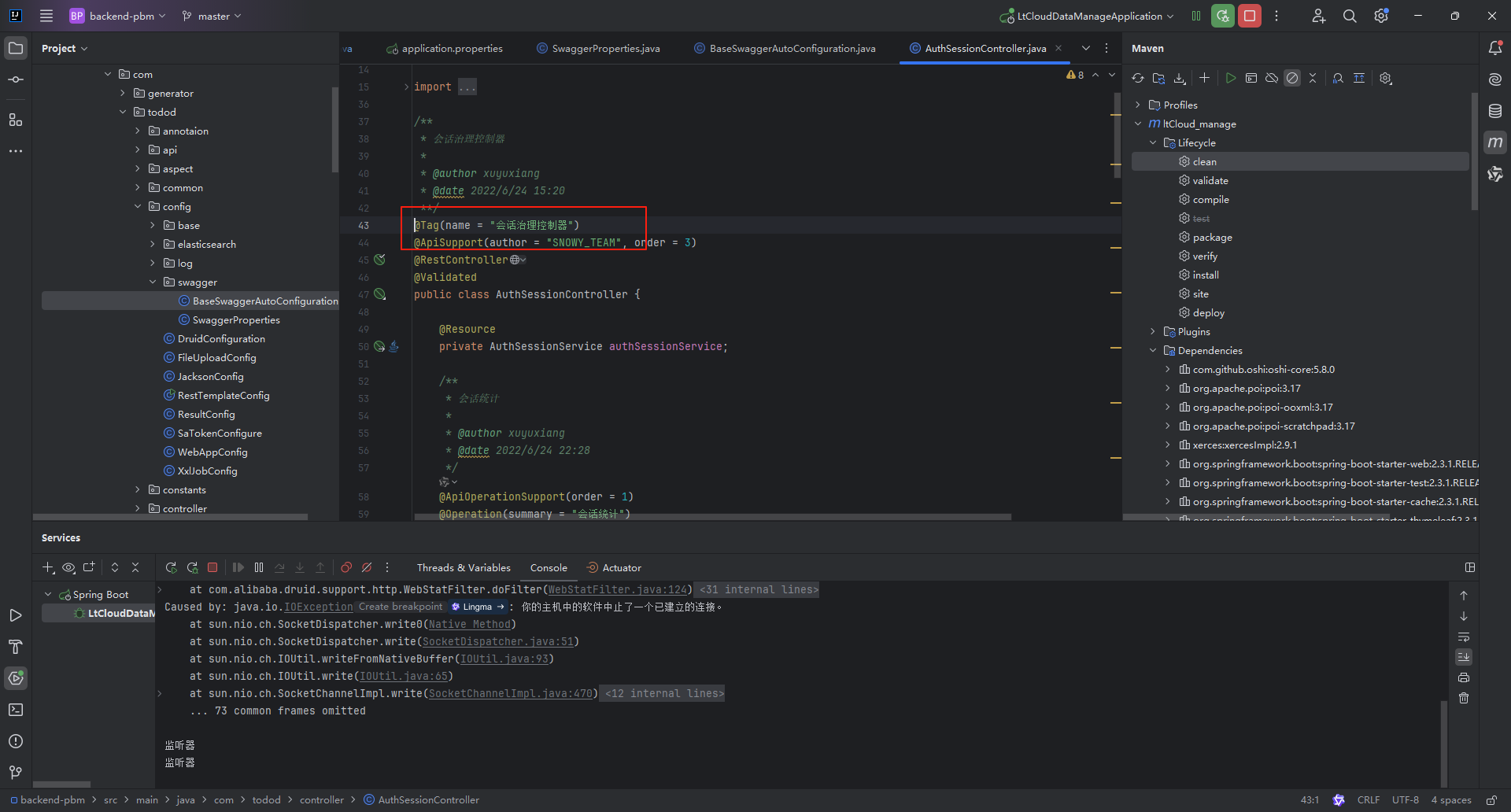Click Project tree horizontal scrollbar
This screenshot has height=812, width=1511.
[x=170, y=517]
